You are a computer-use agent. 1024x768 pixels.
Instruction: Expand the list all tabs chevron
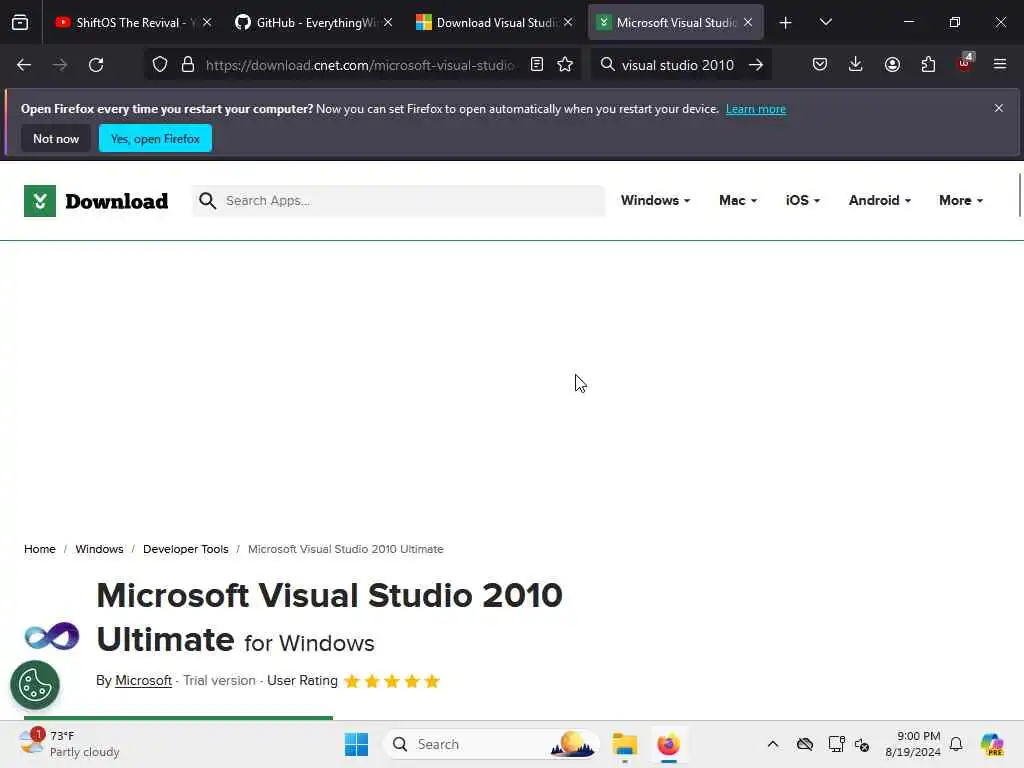tap(825, 22)
